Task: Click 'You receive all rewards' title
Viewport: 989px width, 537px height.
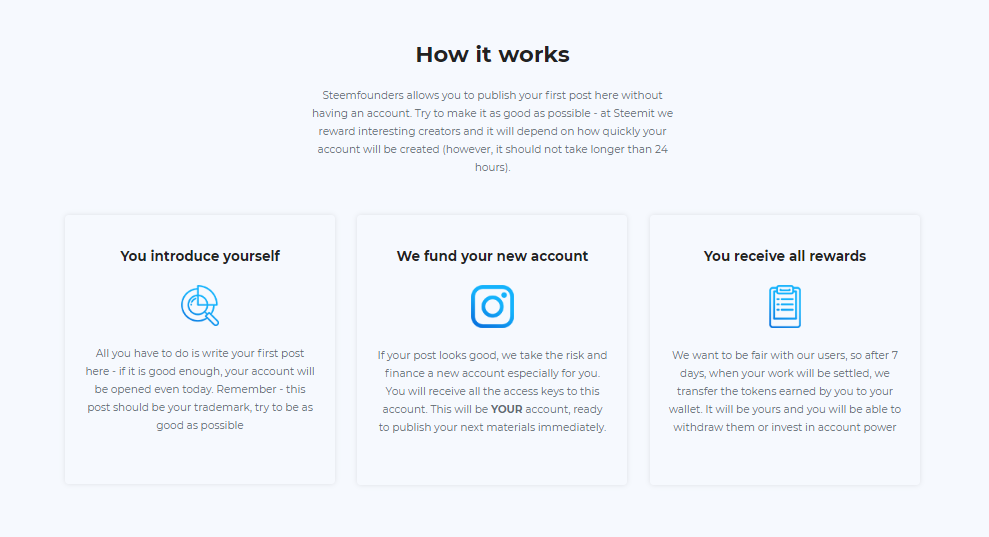Action: point(785,256)
